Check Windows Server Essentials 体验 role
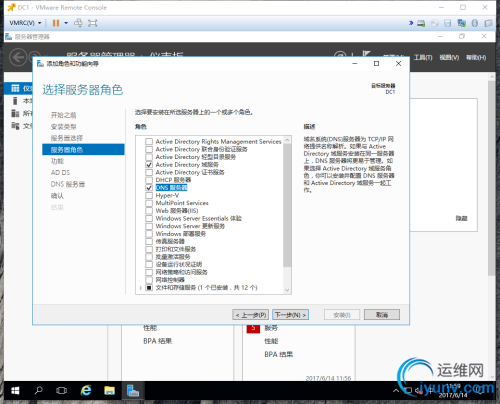The height and width of the screenshot is (404, 500). pos(149,218)
